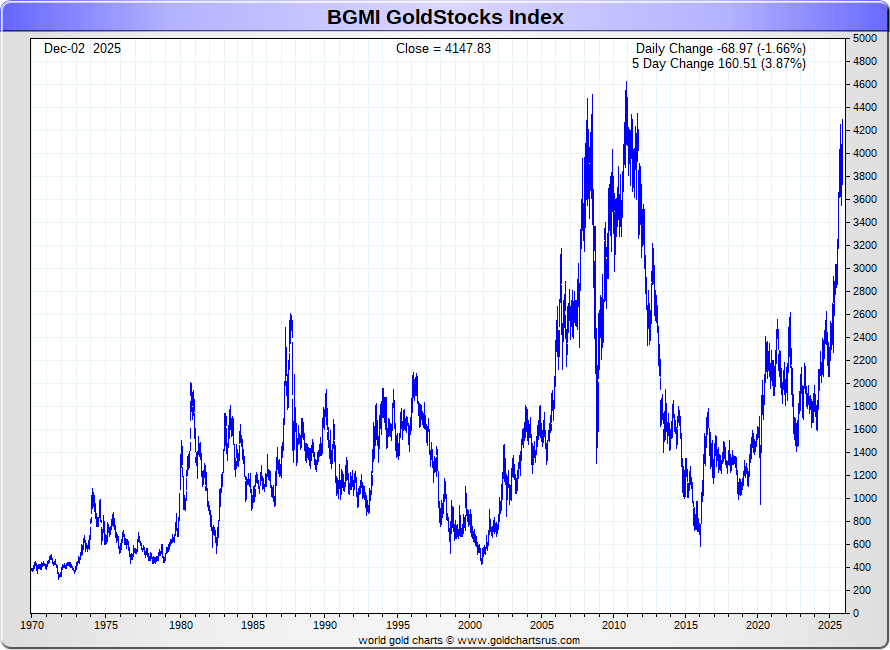
Task: Click the y-axis value 2600
Action: pyautogui.click(x=864, y=314)
